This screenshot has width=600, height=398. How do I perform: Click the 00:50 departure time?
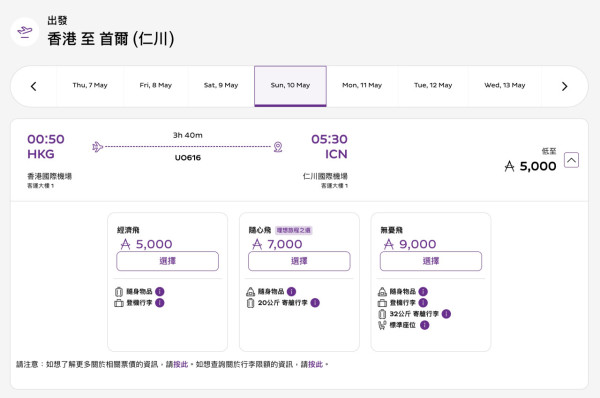pos(46,139)
